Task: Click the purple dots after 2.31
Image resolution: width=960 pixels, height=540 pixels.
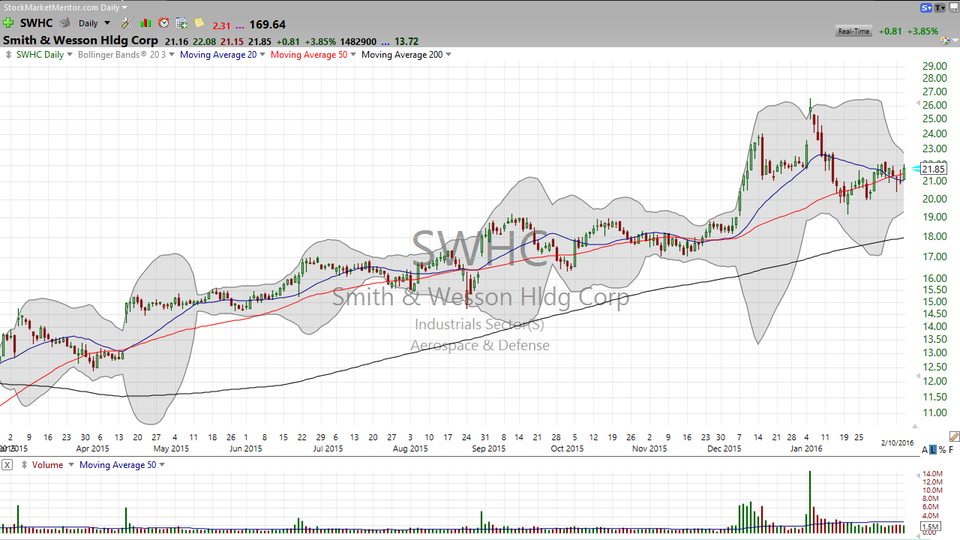Action: pos(239,27)
